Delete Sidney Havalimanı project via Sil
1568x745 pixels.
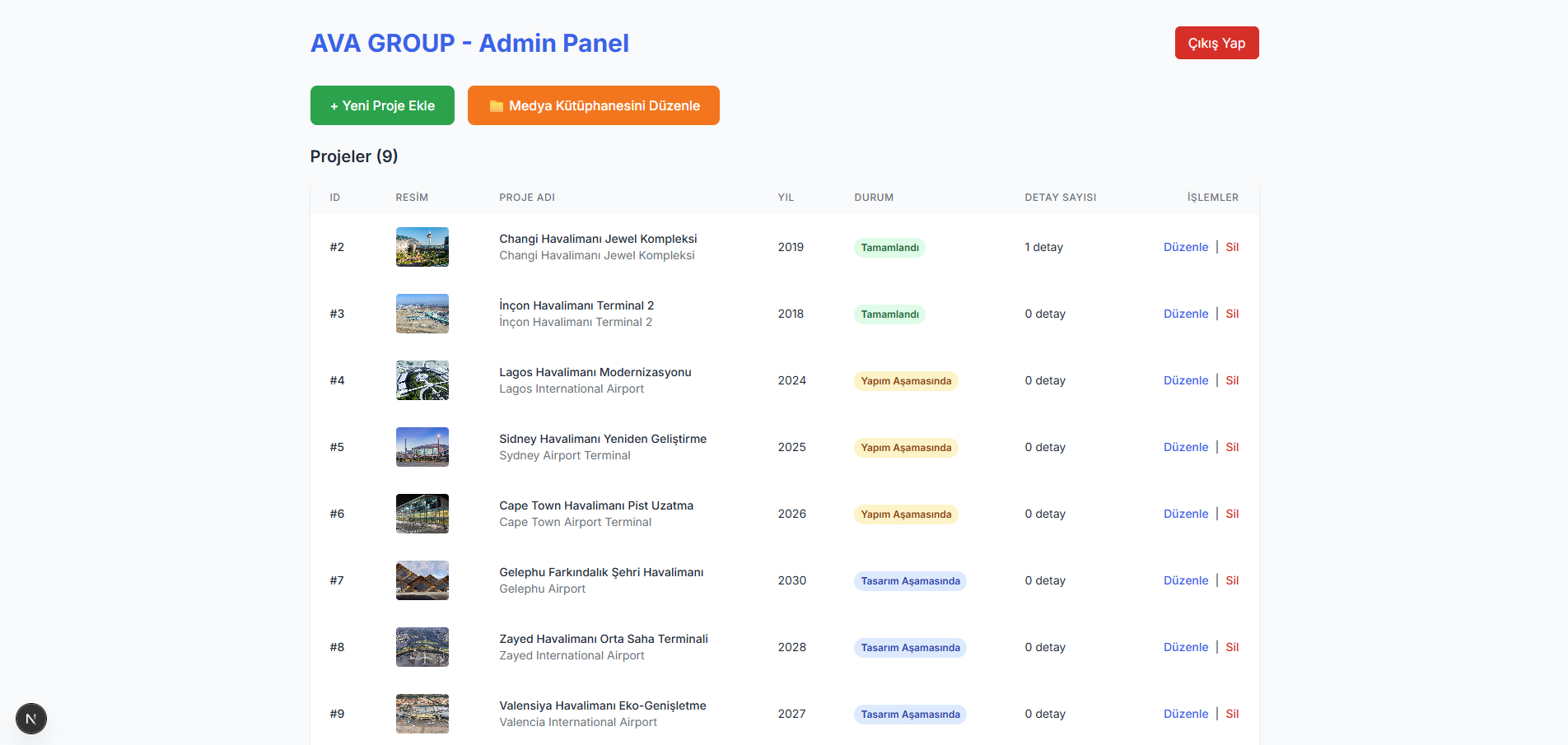[1232, 447]
